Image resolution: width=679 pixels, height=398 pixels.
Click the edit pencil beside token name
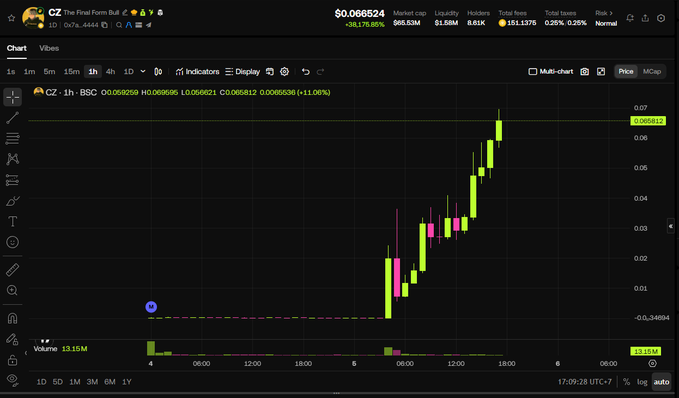[x=125, y=13]
